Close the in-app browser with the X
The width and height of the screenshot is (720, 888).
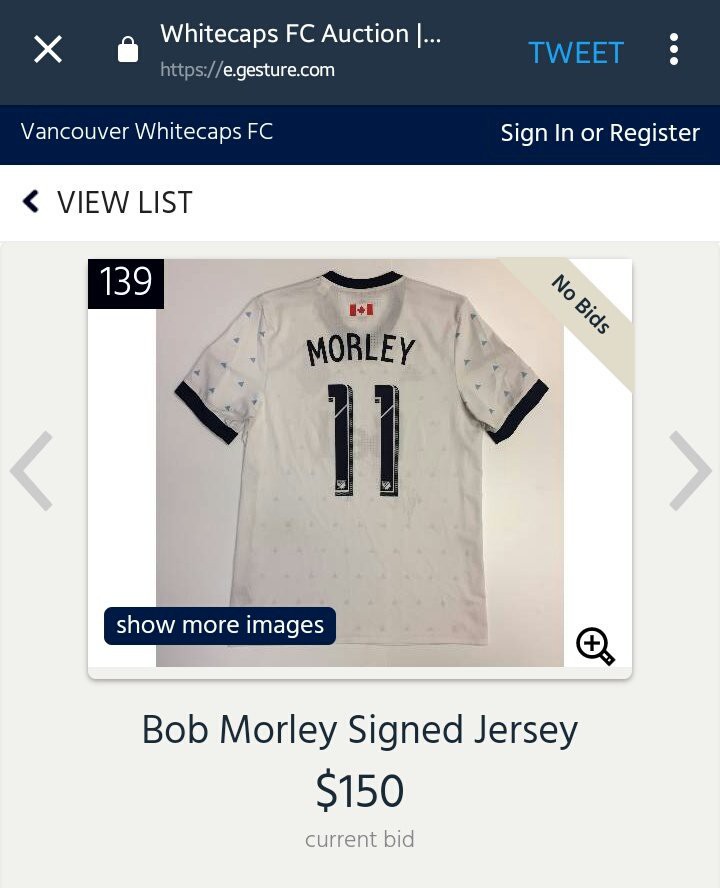pyautogui.click(x=48, y=49)
